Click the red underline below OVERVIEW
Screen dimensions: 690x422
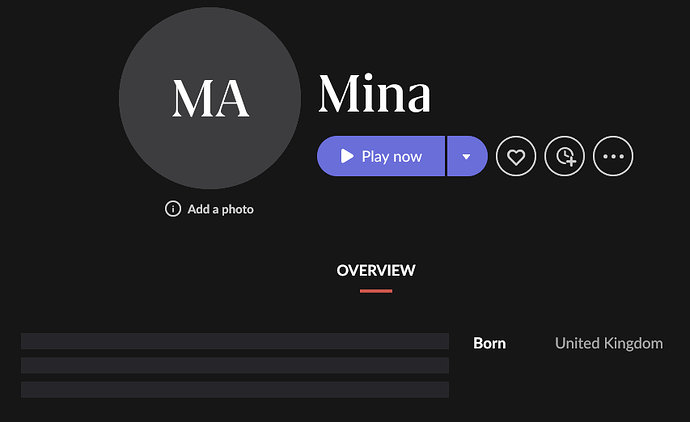(376, 291)
